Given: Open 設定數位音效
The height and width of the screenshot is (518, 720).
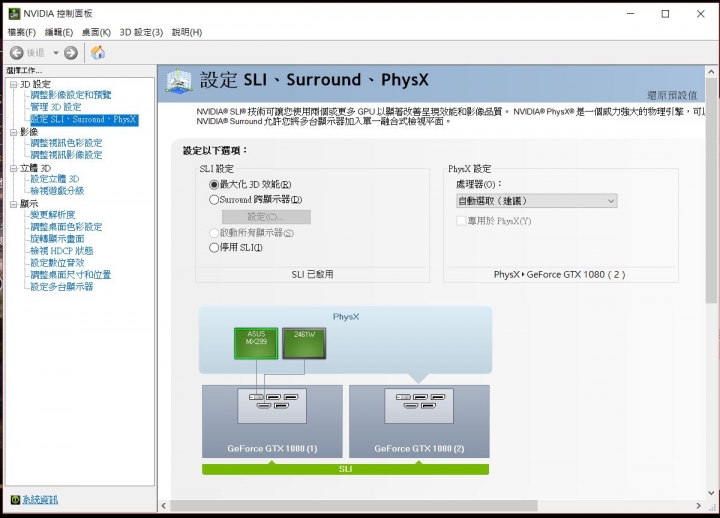Looking at the screenshot, I should point(57,263).
